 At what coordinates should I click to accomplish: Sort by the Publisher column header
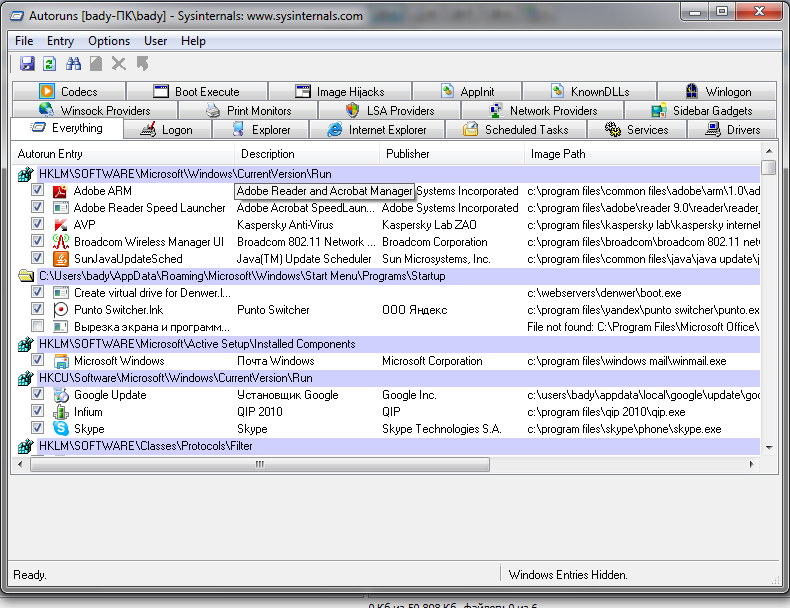coord(408,154)
